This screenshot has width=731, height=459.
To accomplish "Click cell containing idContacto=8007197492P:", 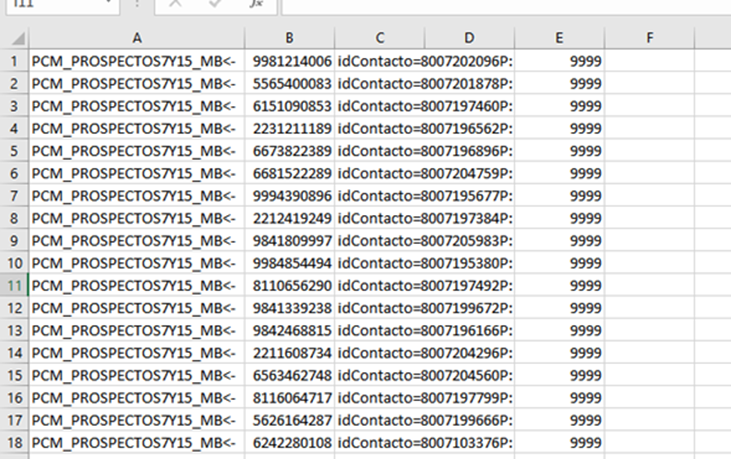I will coord(425,285).
